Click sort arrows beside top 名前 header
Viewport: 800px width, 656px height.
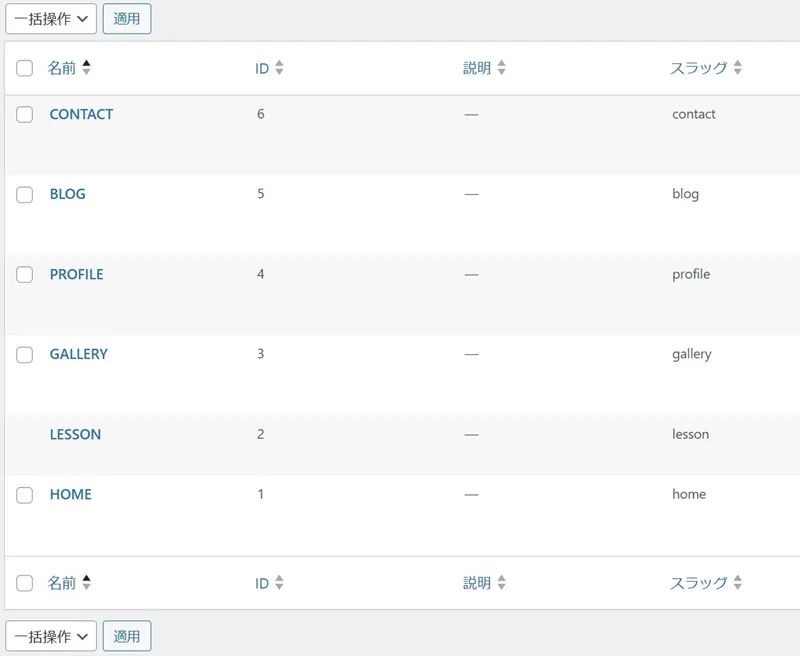(86, 68)
